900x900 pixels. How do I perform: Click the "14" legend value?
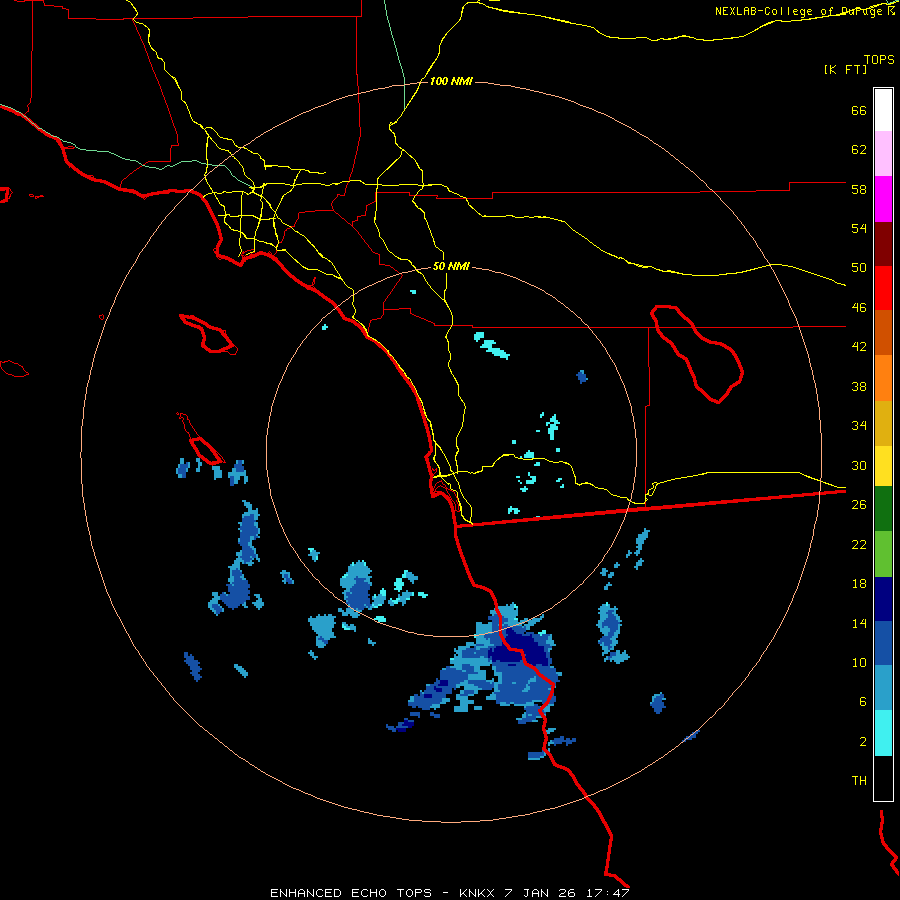pos(859,623)
